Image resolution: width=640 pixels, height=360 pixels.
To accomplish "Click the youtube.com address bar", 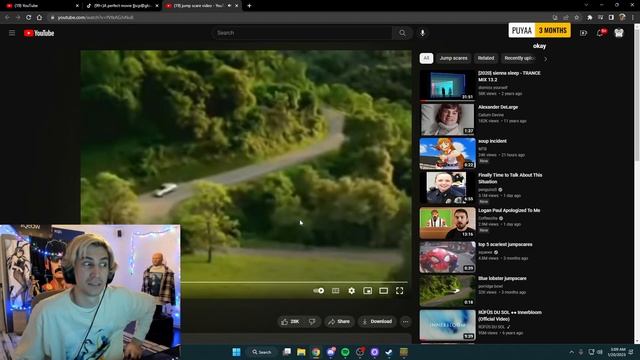I will coord(300,18).
